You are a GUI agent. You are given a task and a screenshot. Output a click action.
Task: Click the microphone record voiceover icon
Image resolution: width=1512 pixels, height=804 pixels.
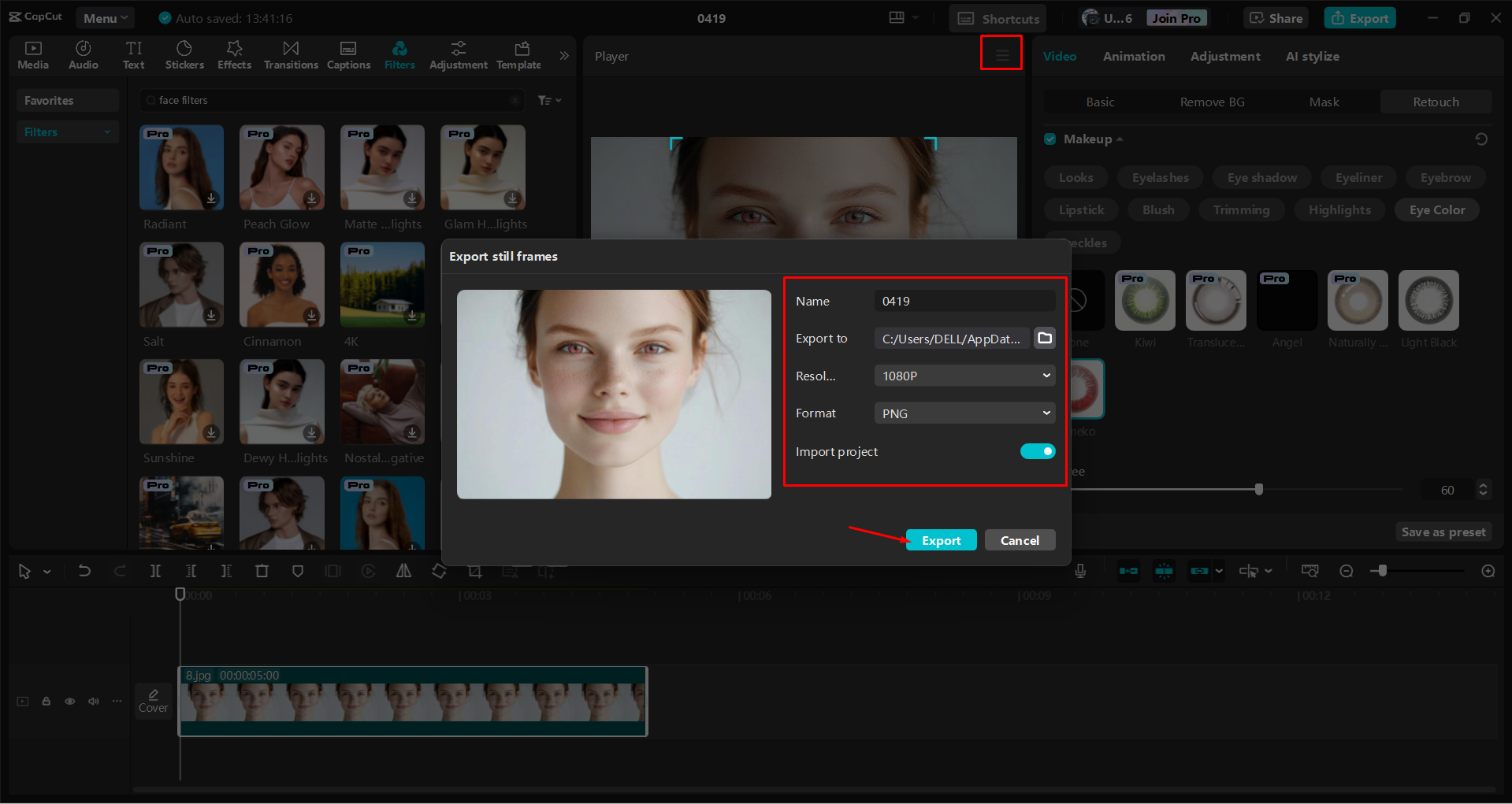click(x=1080, y=571)
